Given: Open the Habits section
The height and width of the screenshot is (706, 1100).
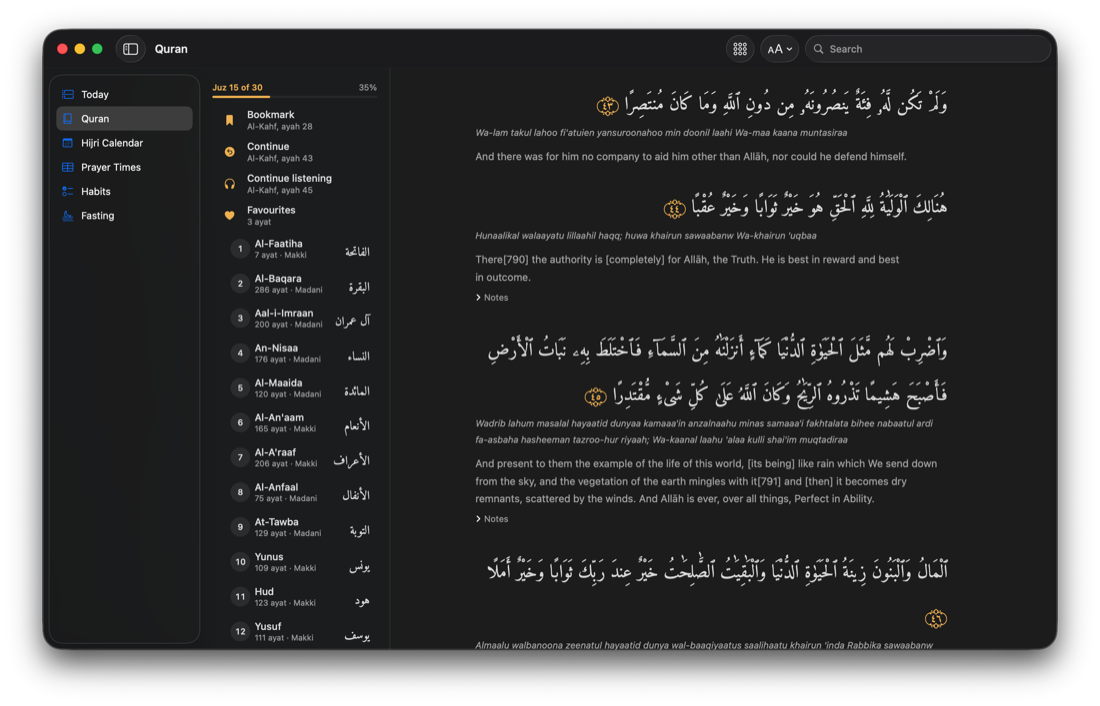Looking at the screenshot, I should tap(124, 191).
